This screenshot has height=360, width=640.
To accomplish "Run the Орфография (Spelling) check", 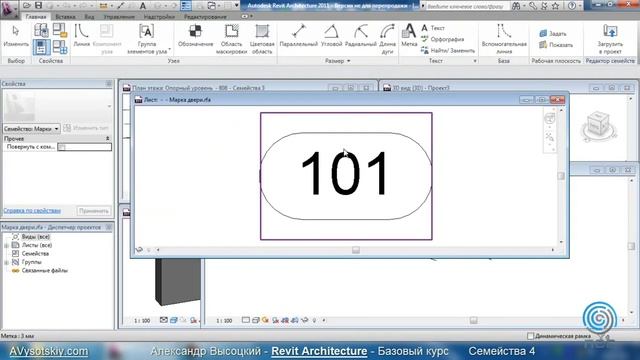I will pyautogui.click(x=442, y=39).
